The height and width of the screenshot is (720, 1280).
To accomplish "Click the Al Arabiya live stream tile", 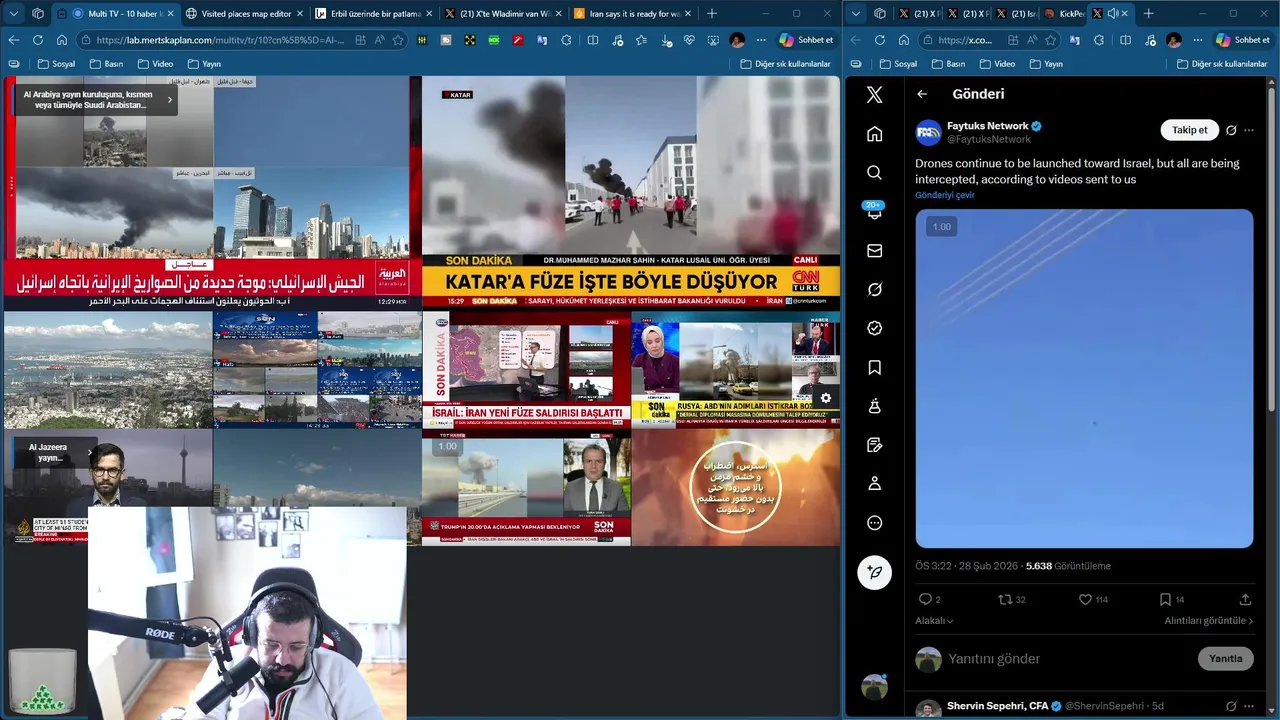I will (x=212, y=192).
